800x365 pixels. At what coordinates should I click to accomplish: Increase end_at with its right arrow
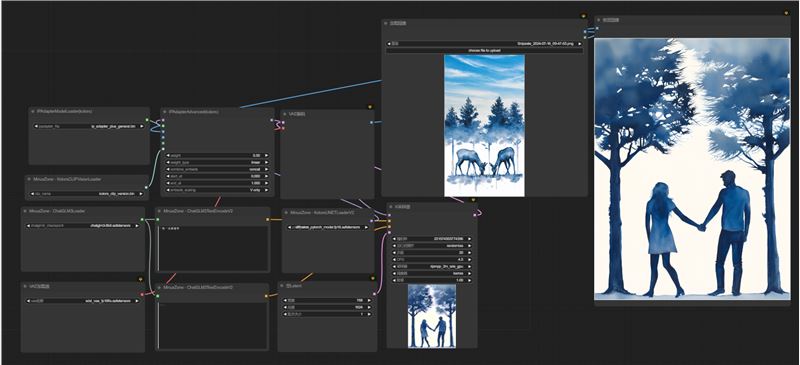(266, 183)
